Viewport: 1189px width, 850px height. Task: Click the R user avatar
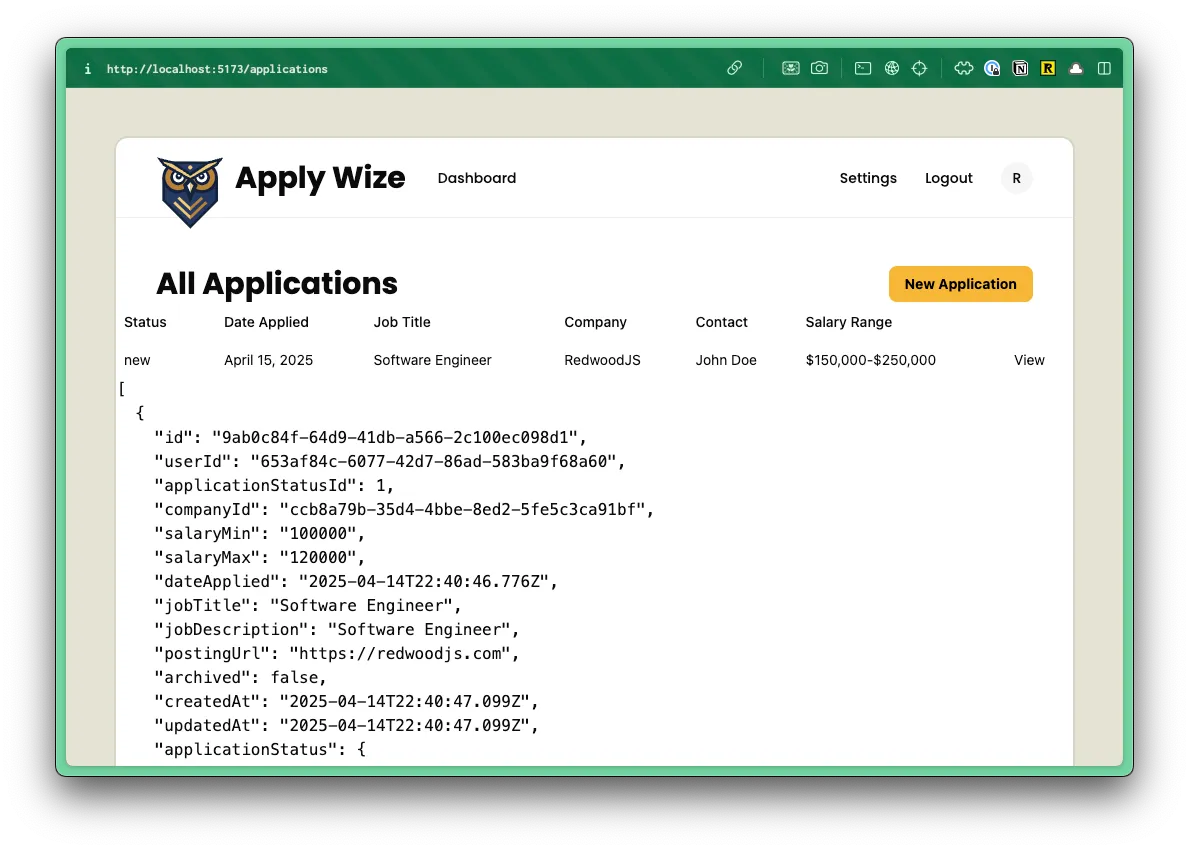(1016, 178)
